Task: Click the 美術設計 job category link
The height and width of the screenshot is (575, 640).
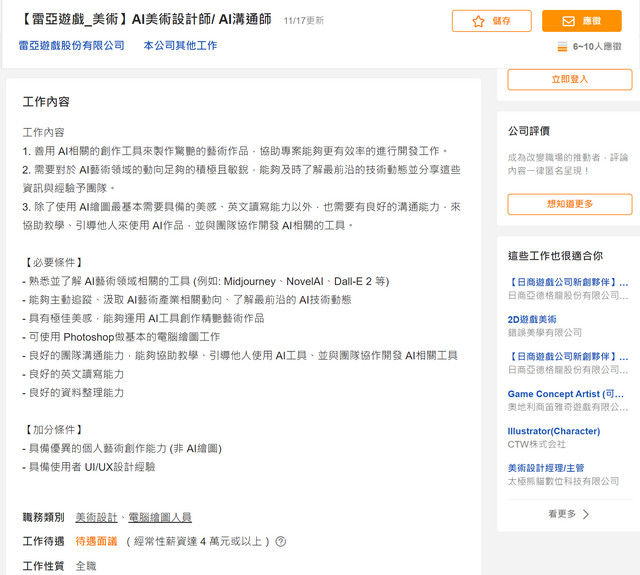Action: coord(96,517)
